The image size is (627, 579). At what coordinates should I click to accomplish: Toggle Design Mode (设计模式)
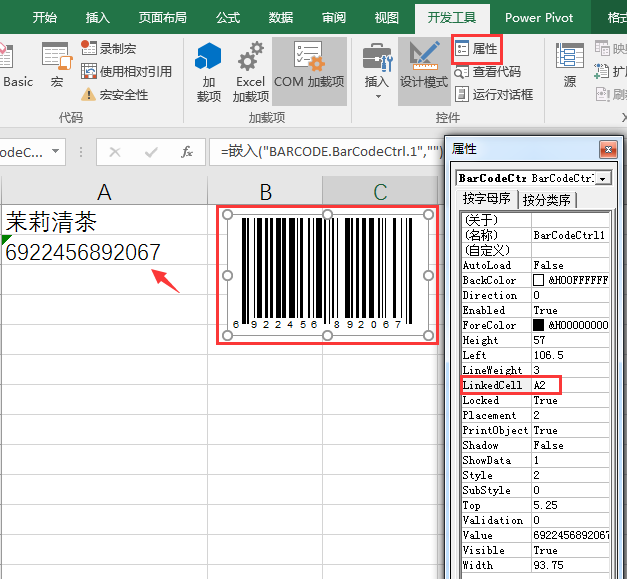424,72
